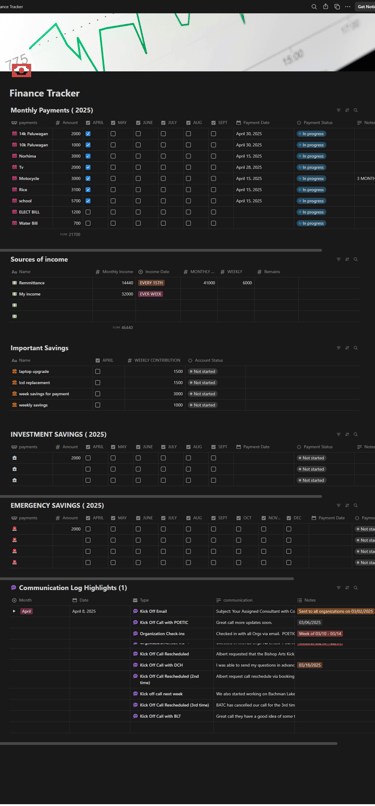Click the share icon in top bar

[x=325, y=7]
